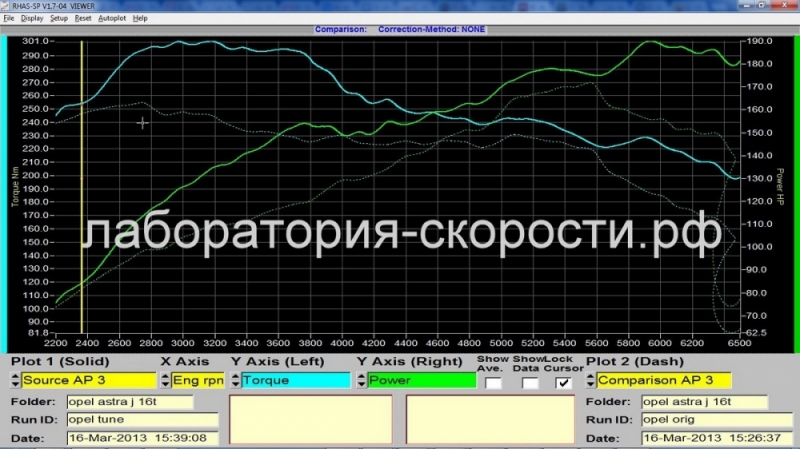This screenshot has height=449, width=800.
Task: Uncheck the Lock Cursor checkbox
Action: click(x=564, y=382)
